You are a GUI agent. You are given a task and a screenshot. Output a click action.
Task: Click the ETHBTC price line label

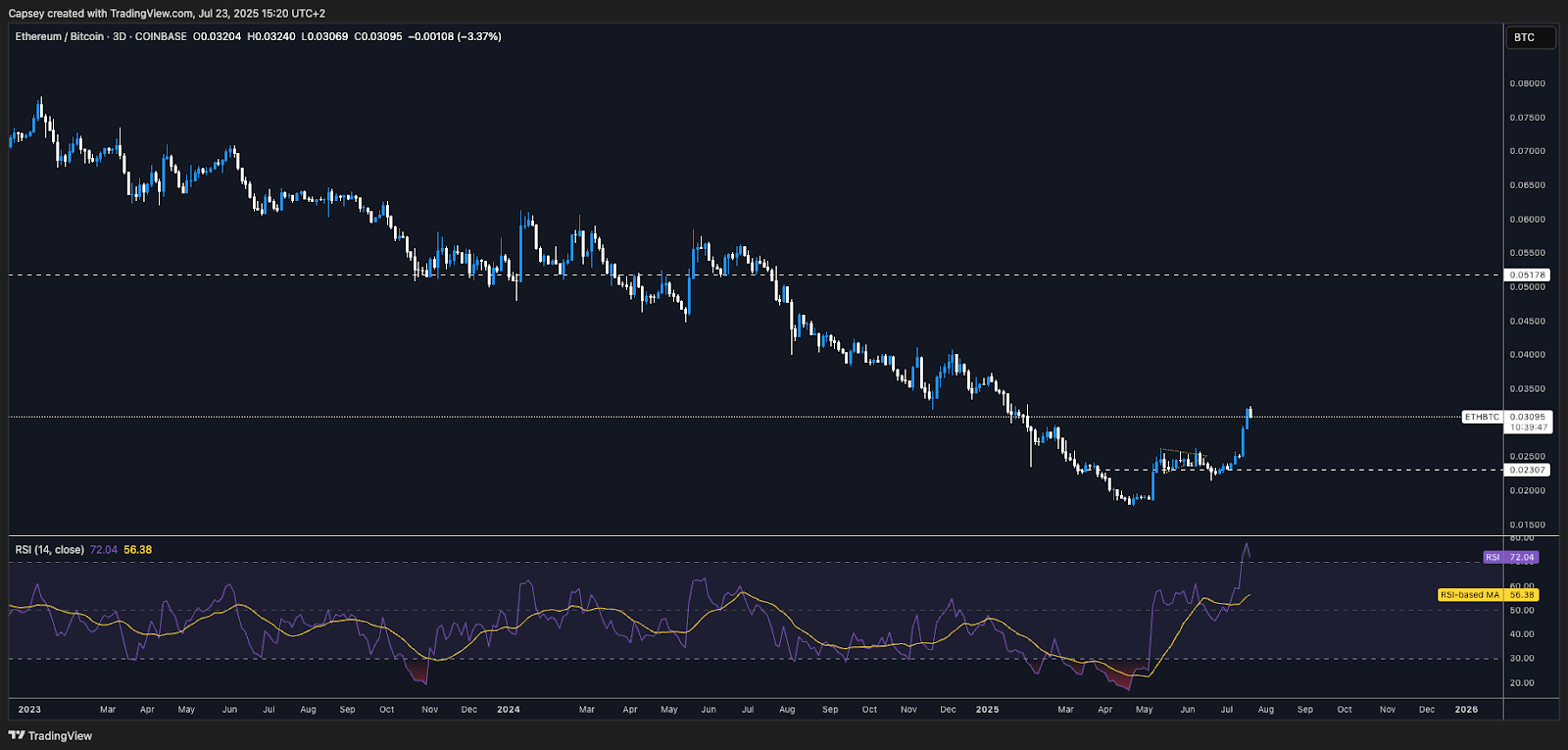1482,417
